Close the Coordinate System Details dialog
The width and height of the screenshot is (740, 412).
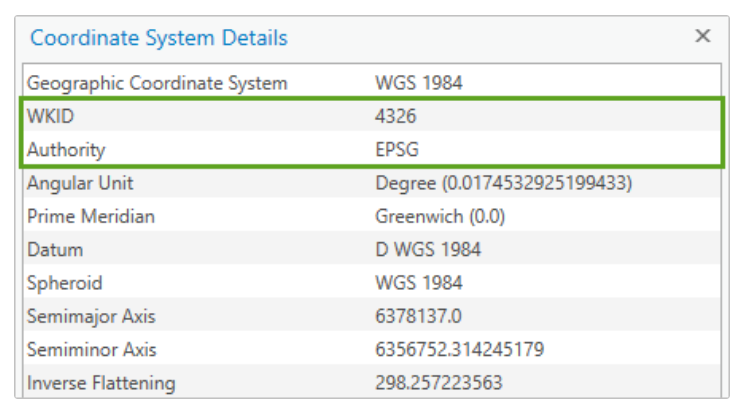703,36
